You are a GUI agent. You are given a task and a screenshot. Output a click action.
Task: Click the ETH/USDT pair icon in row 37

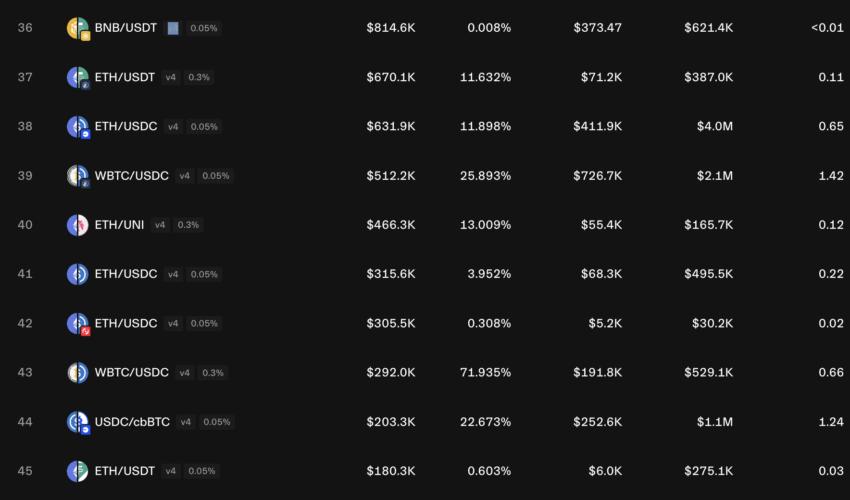(x=78, y=78)
